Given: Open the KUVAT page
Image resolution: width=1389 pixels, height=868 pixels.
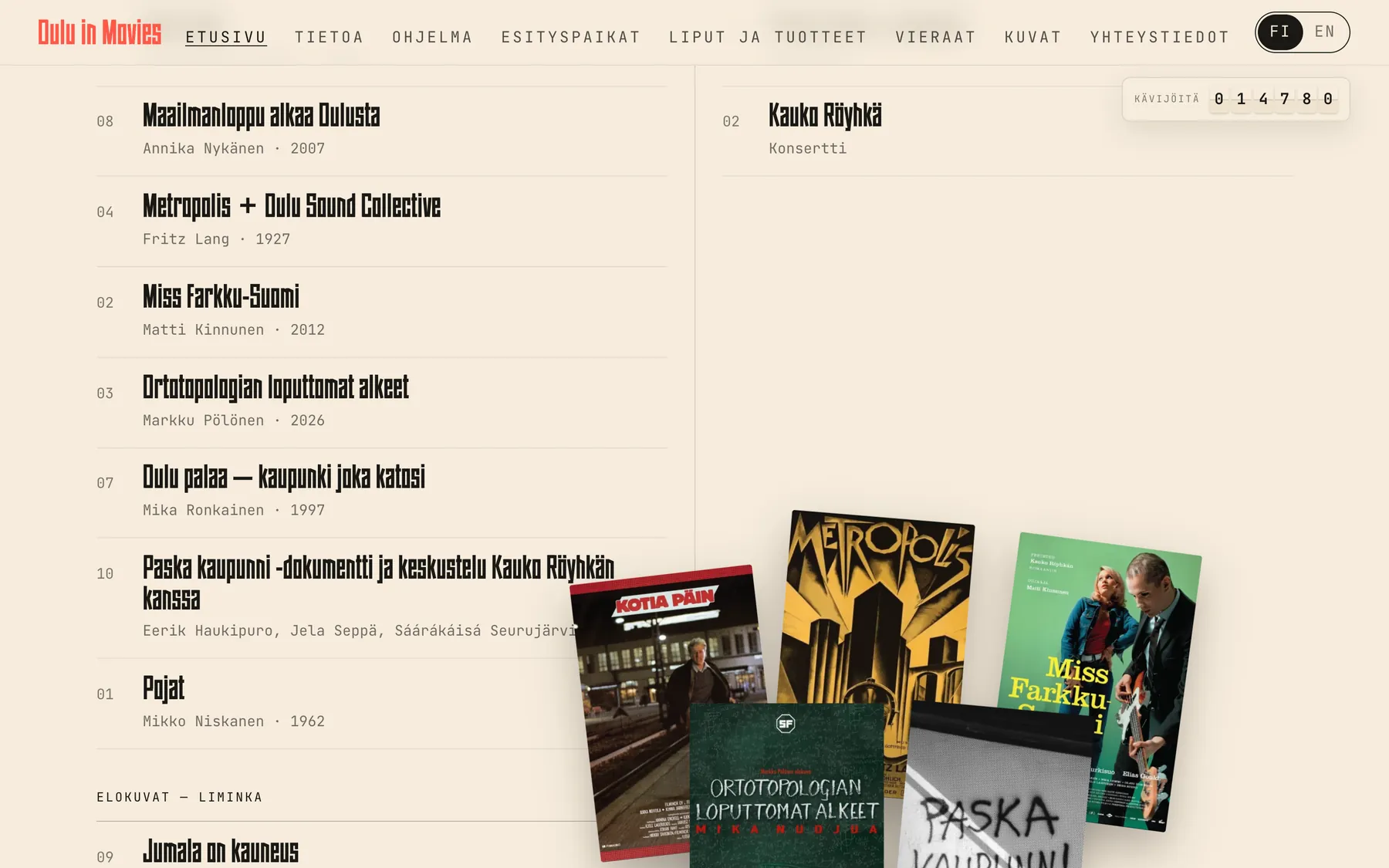Looking at the screenshot, I should click(x=1032, y=37).
